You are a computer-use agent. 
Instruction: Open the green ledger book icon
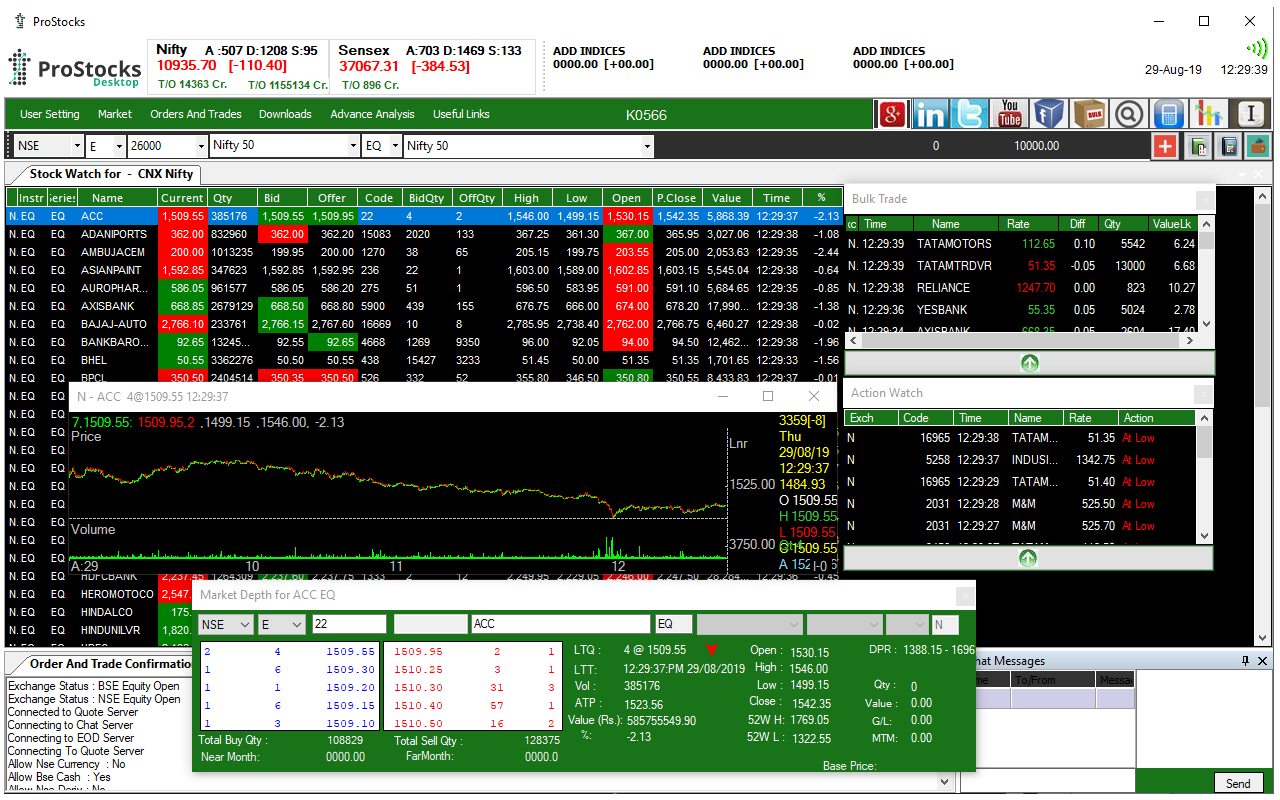click(1197, 146)
